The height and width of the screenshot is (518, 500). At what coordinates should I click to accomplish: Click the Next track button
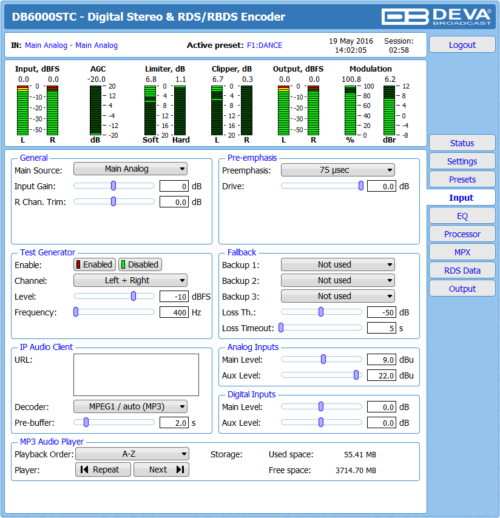point(161,469)
